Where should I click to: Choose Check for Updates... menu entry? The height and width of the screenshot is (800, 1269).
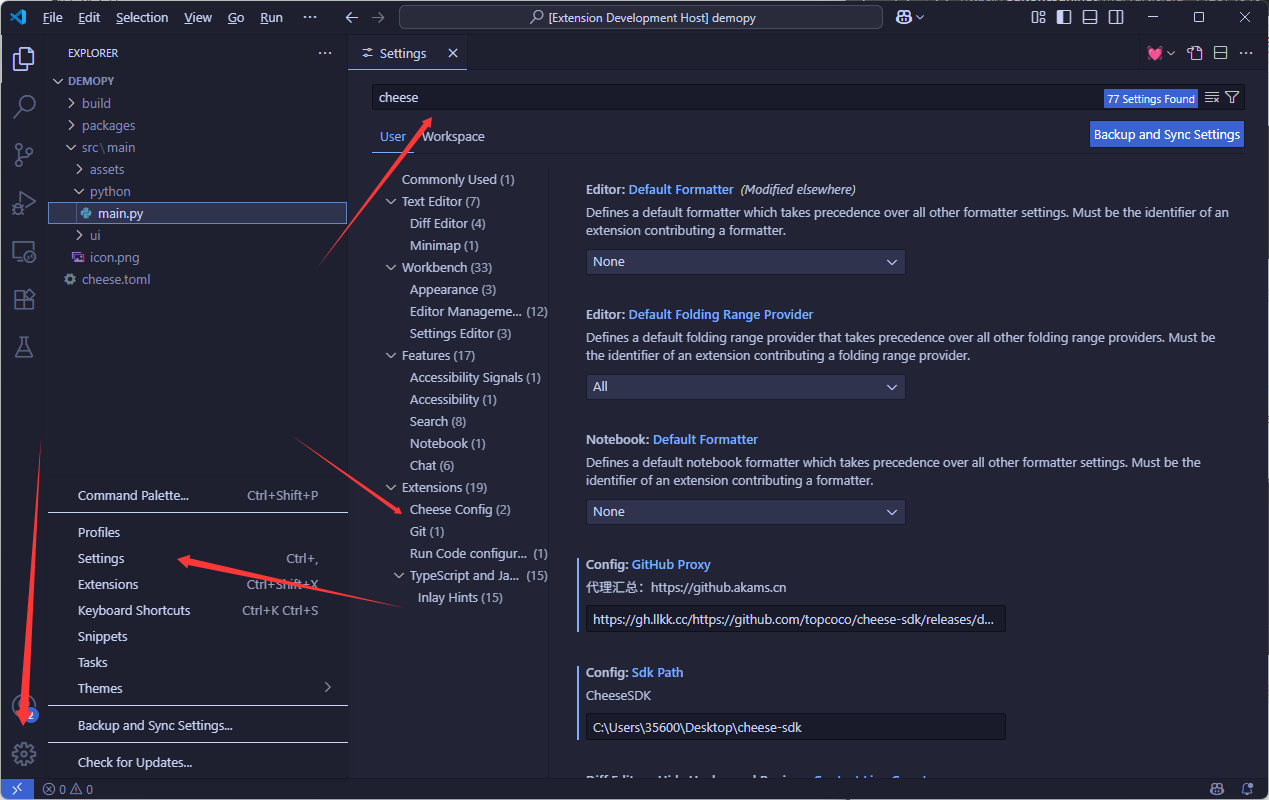198,762
